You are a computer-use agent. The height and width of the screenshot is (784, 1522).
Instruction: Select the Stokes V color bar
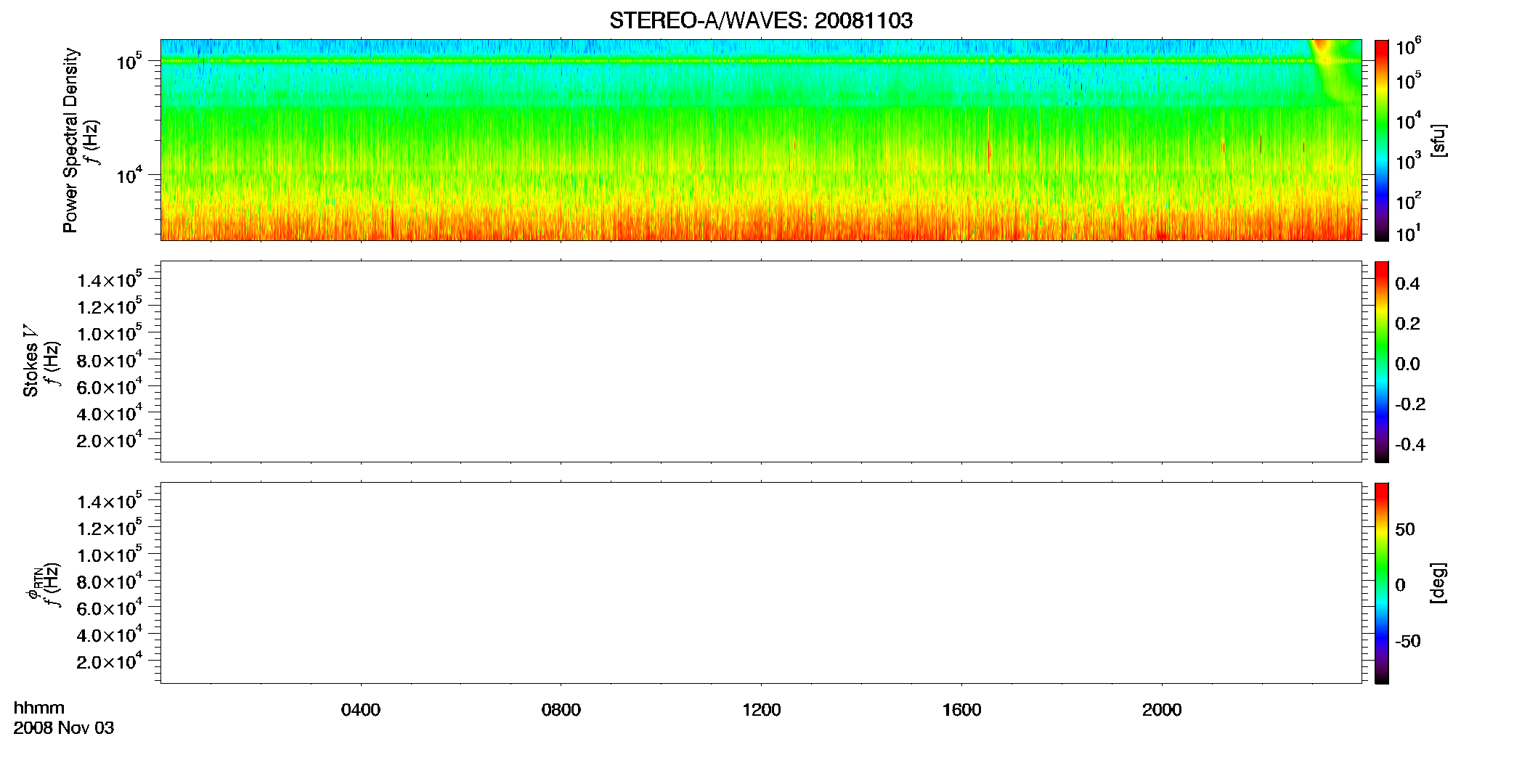coord(1382,362)
